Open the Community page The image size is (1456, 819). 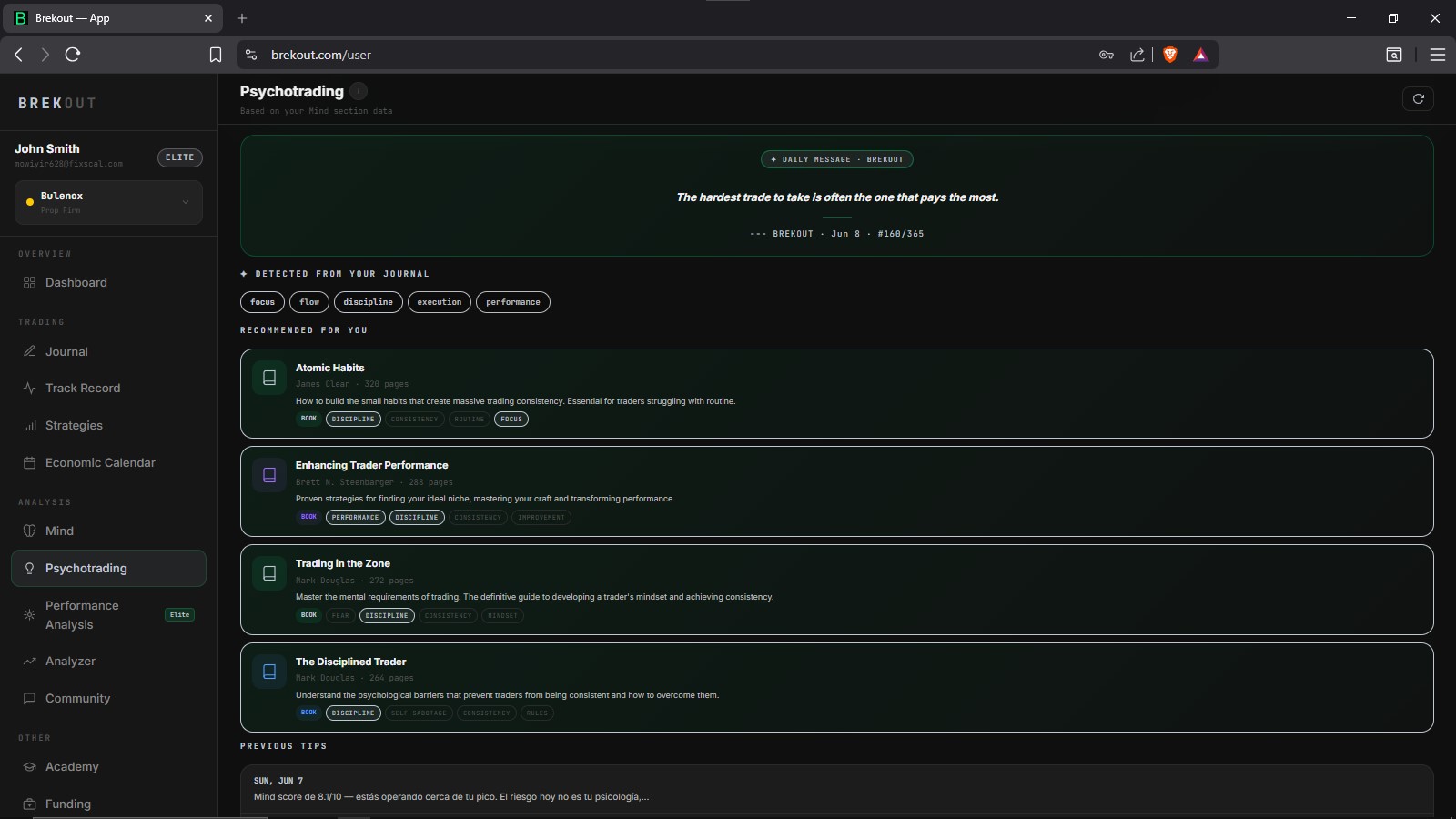77,699
